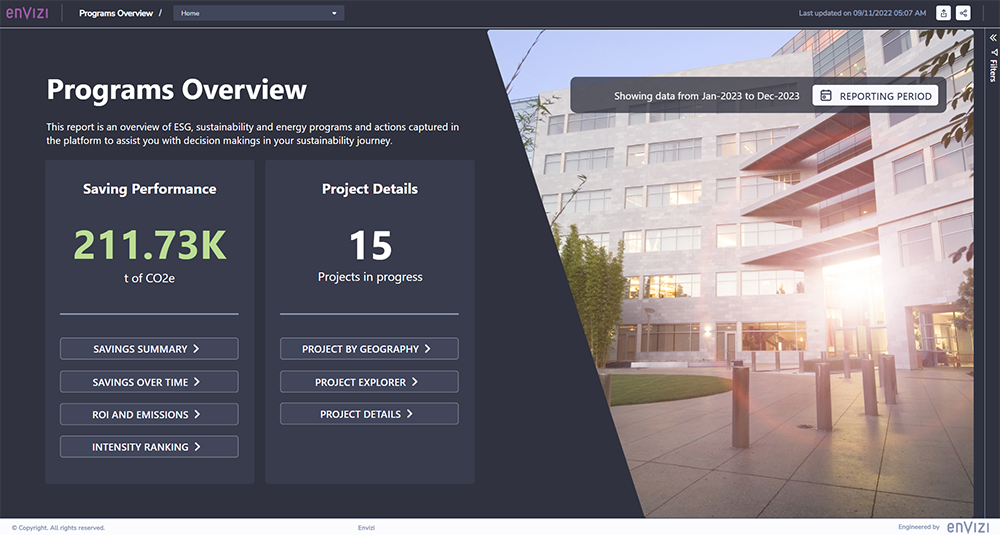Viewport: 1000px width, 535px height.
Task: Open Project by Geography view
Action: click(369, 349)
